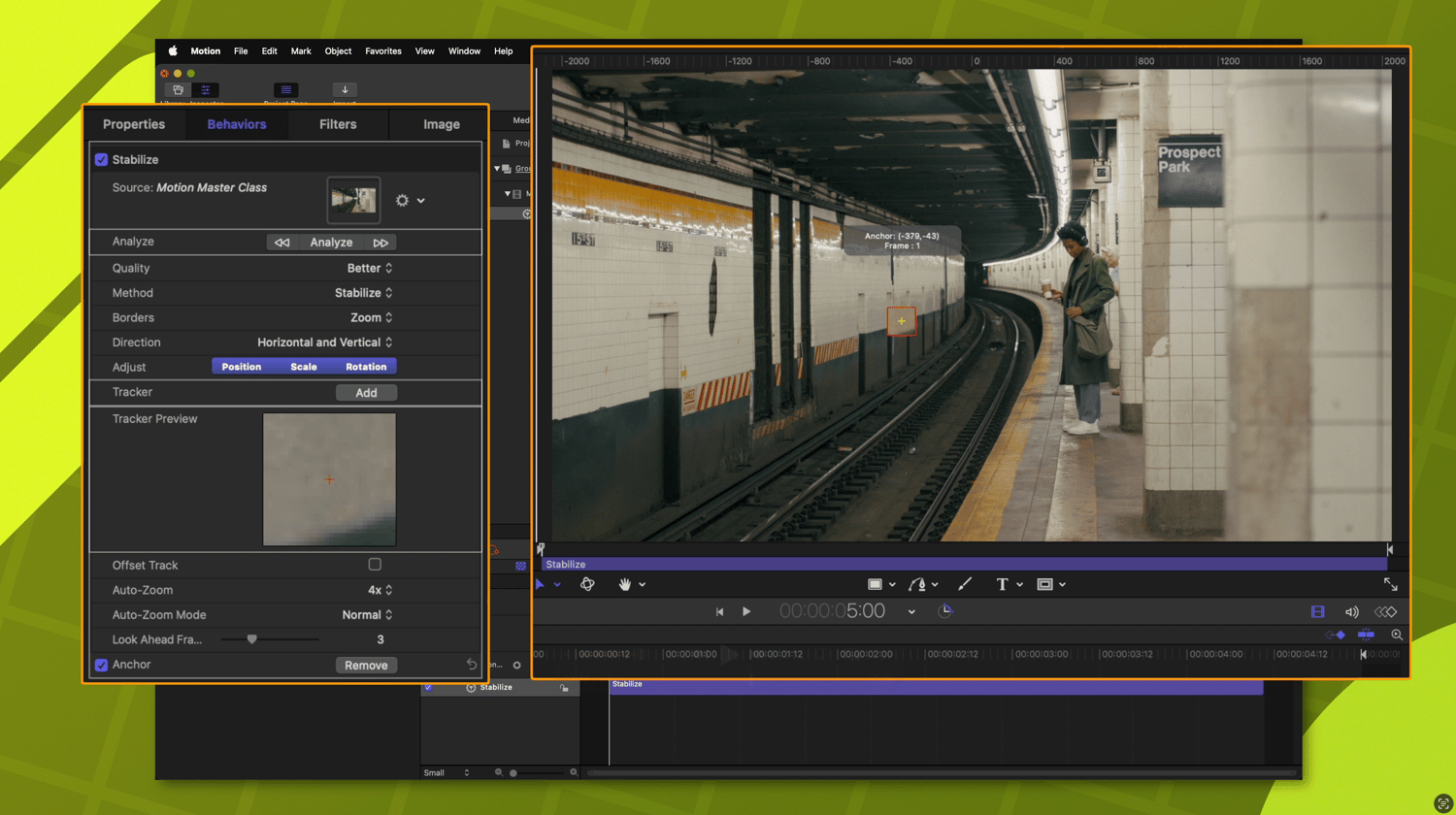Disable the Stabilize behavior checkbox
Viewport: 1456px width, 815px height.
click(x=101, y=160)
